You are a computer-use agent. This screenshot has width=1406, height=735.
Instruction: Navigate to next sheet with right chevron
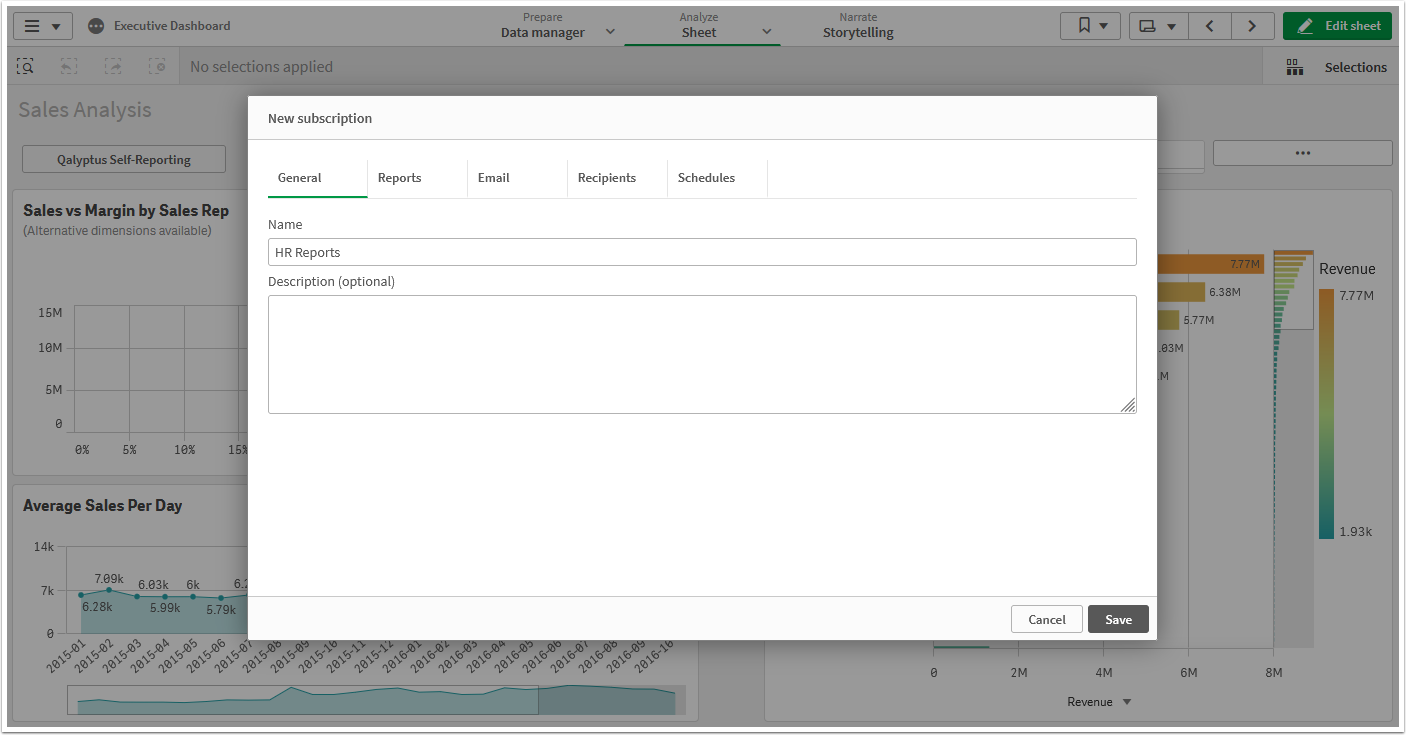pyautogui.click(x=1253, y=25)
